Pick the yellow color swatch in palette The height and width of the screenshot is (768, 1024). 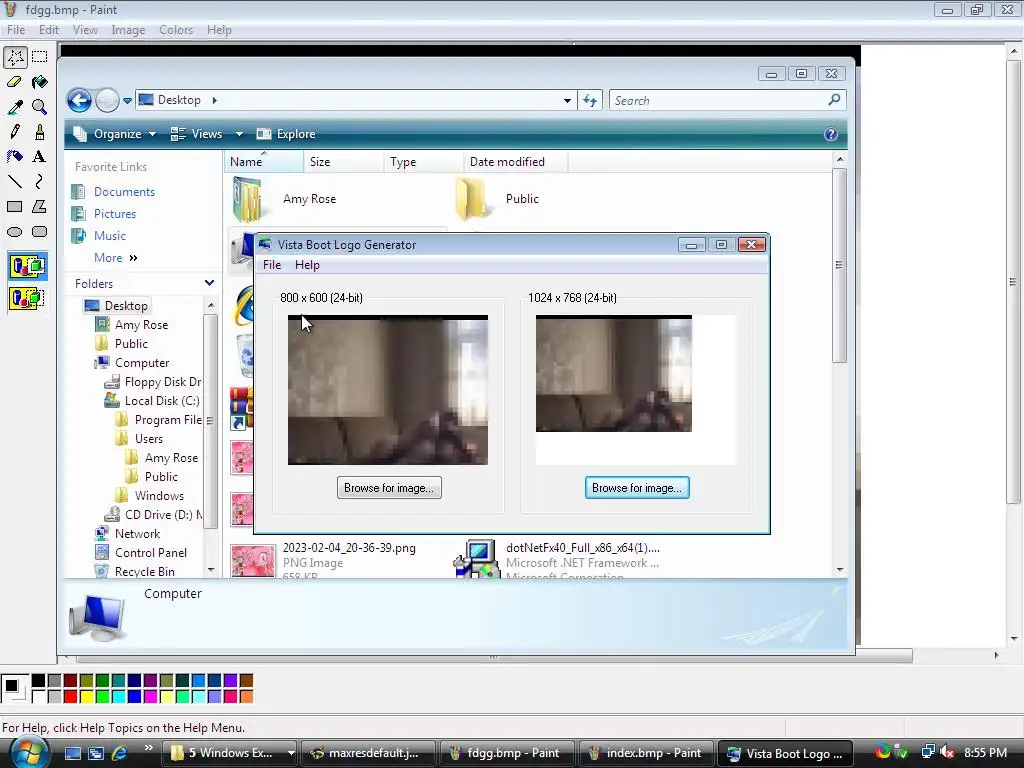[x=86, y=696]
